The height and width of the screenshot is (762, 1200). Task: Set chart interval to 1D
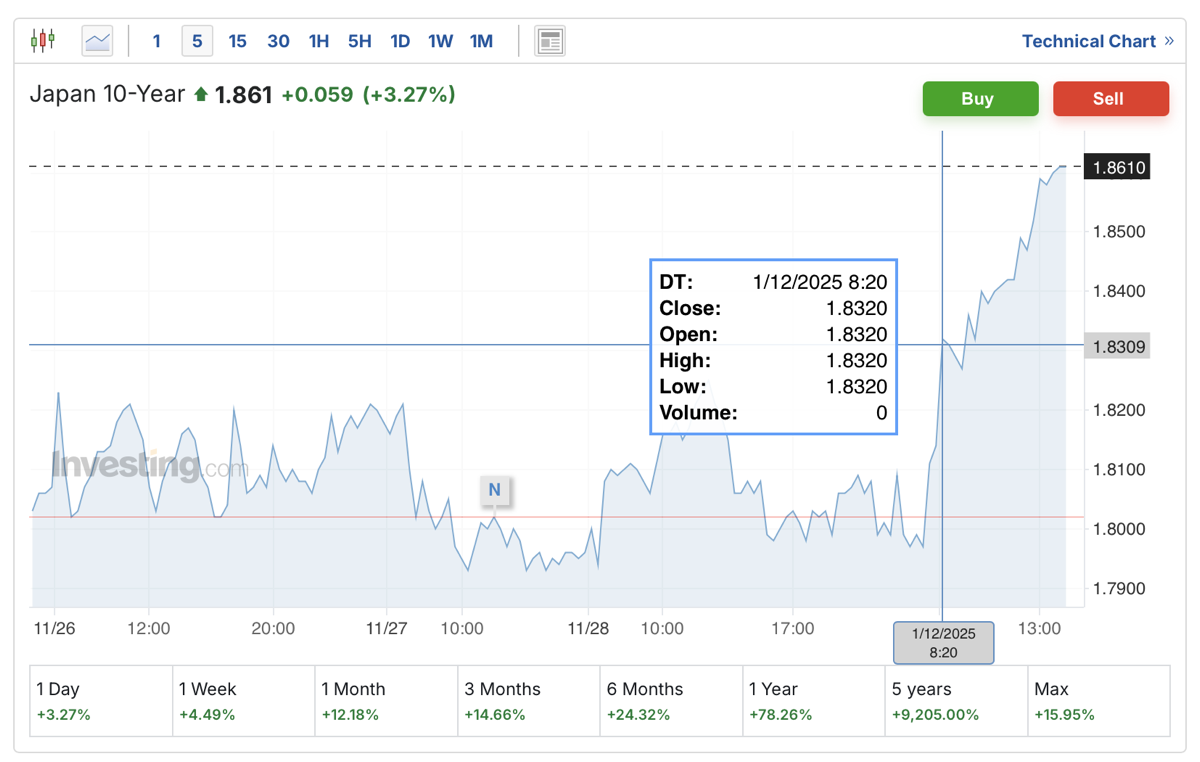click(x=400, y=41)
